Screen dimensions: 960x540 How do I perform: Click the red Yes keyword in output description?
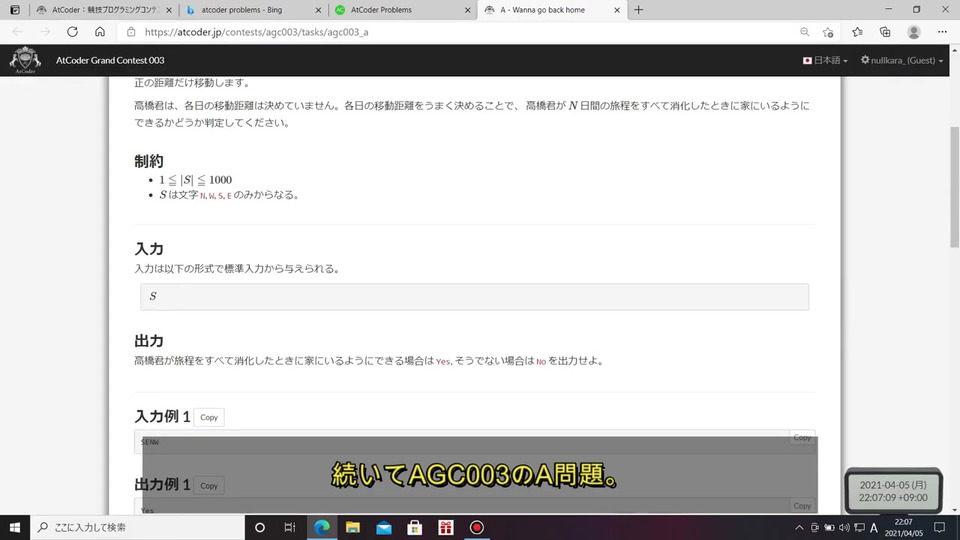pyautogui.click(x=443, y=362)
